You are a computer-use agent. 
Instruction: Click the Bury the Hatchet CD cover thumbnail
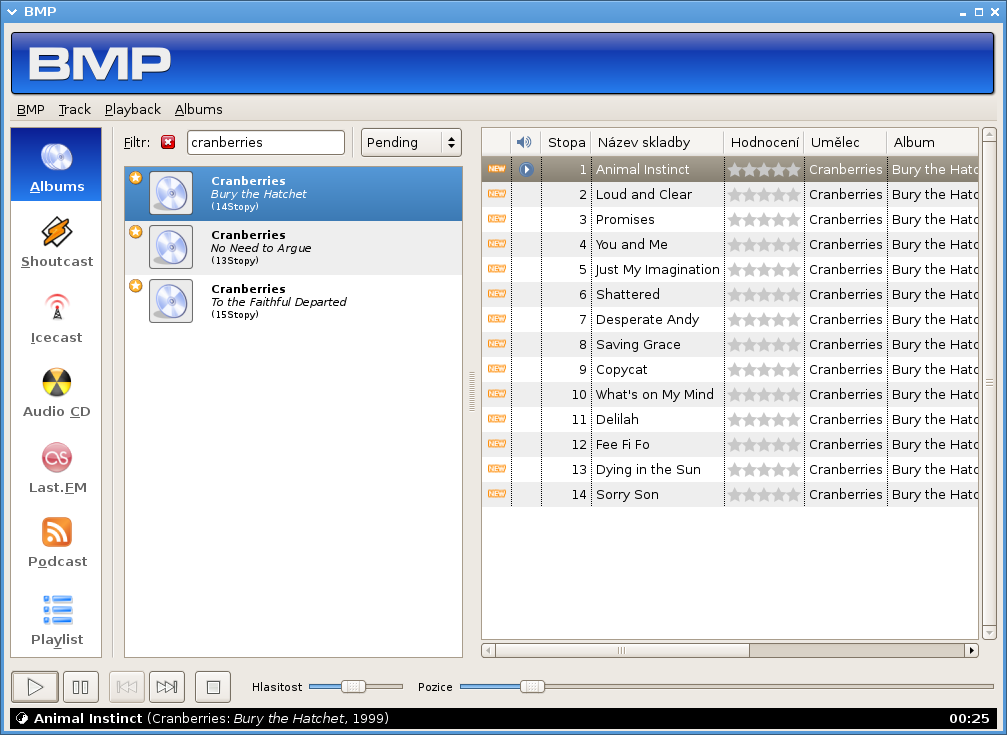pos(171,193)
